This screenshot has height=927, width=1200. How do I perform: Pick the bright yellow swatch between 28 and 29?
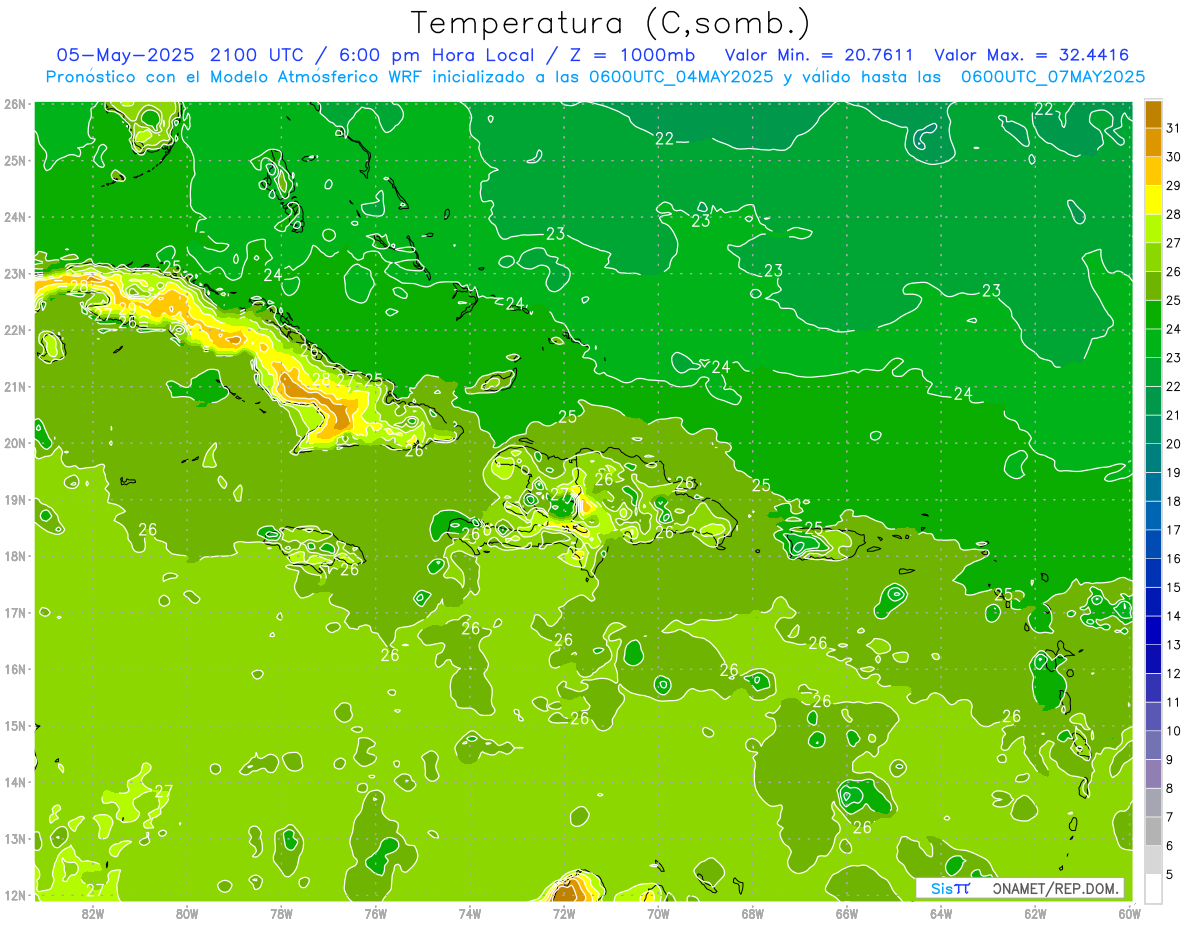click(x=1154, y=200)
